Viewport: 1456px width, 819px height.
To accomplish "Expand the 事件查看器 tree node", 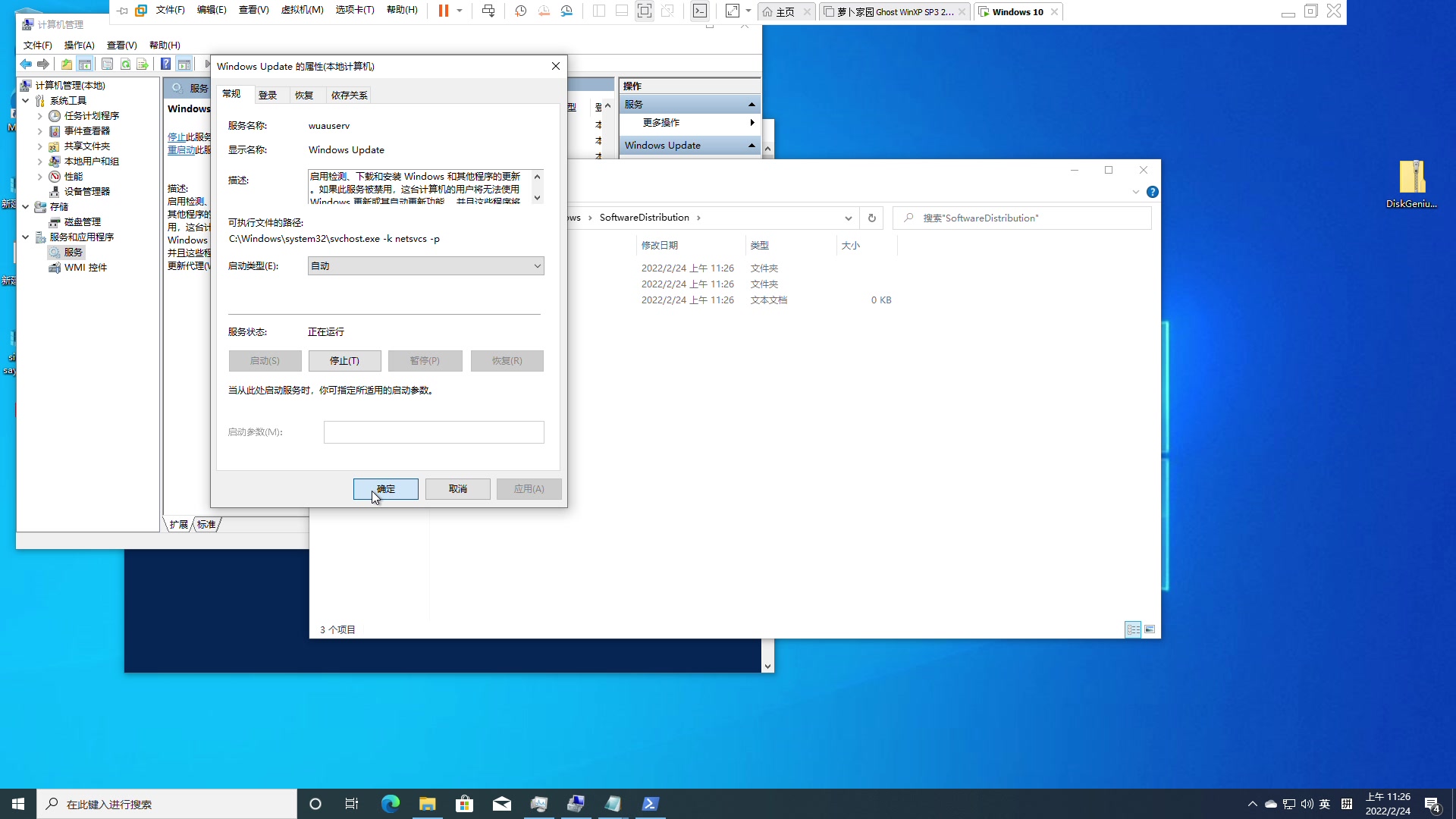I will (40, 131).
